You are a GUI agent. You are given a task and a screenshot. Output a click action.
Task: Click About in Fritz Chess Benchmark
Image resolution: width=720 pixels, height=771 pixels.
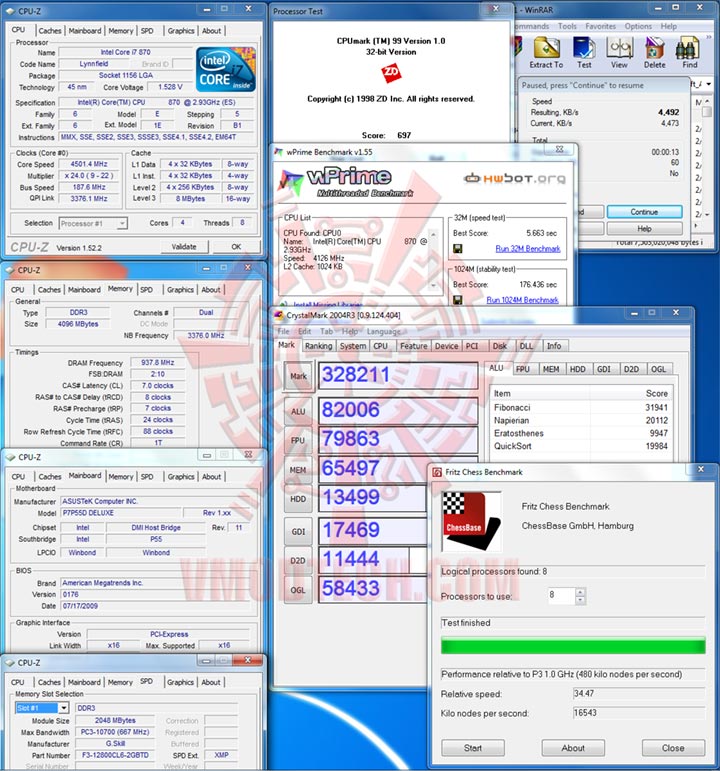pyautogui.click(x=573, y=748)
